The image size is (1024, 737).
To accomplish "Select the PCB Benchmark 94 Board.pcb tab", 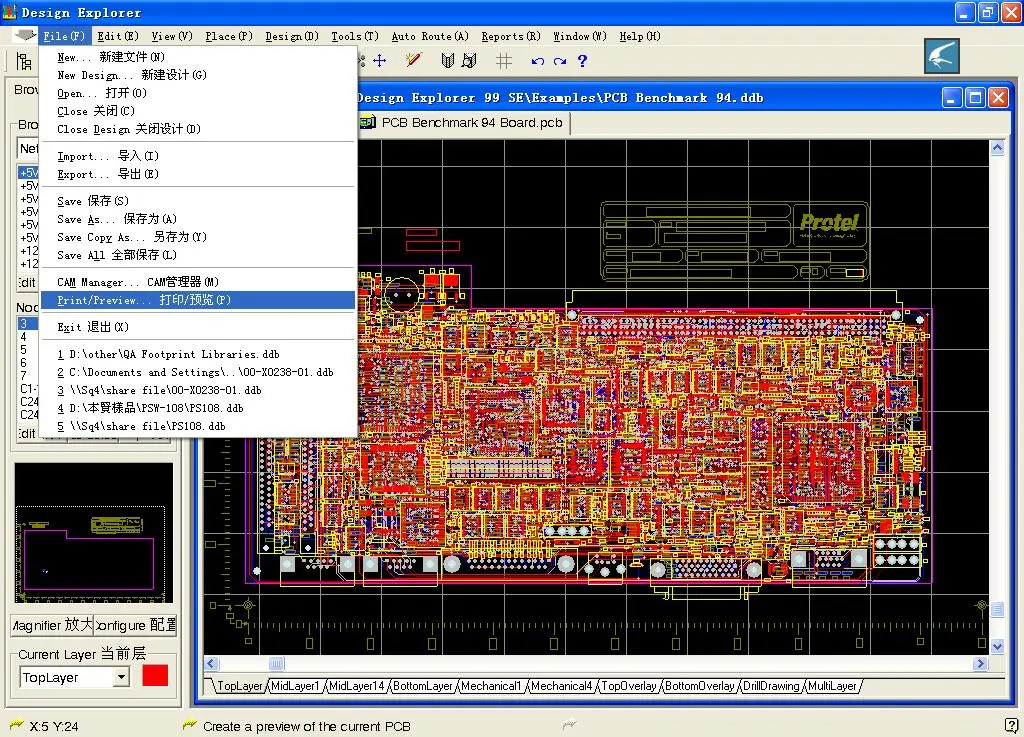I will pyautogui.click(x=465, y=123).
